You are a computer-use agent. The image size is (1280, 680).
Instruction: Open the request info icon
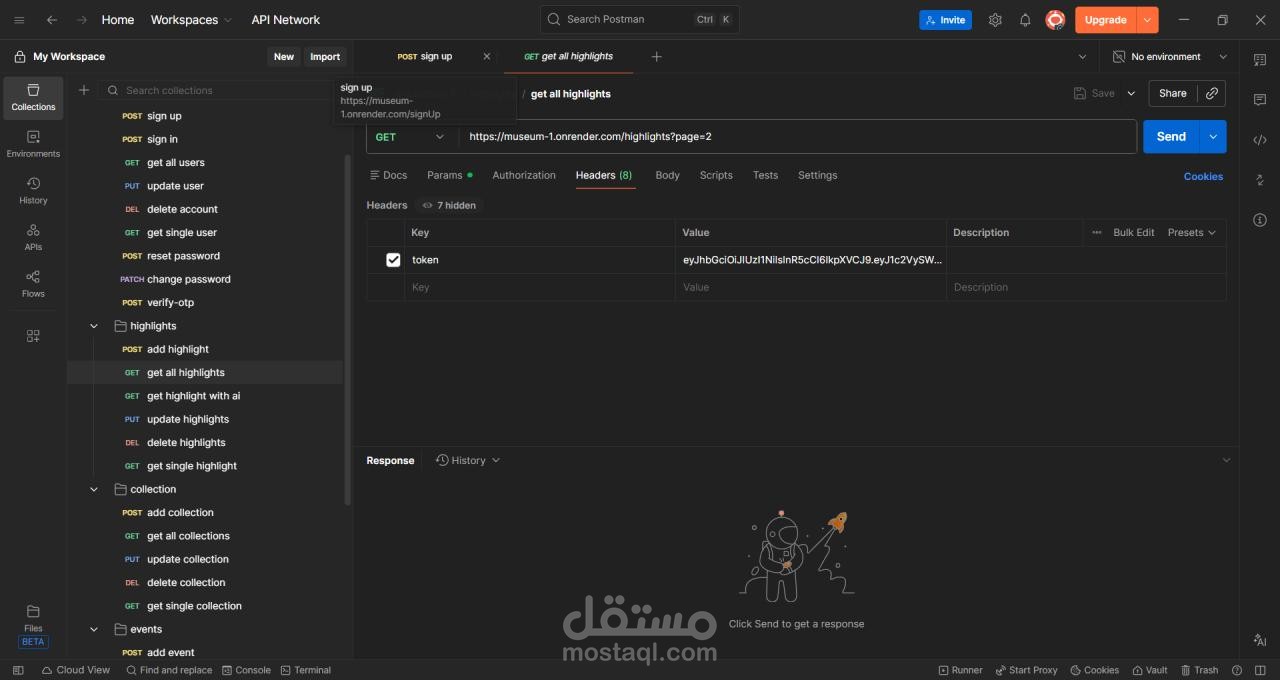(1260, 220)
